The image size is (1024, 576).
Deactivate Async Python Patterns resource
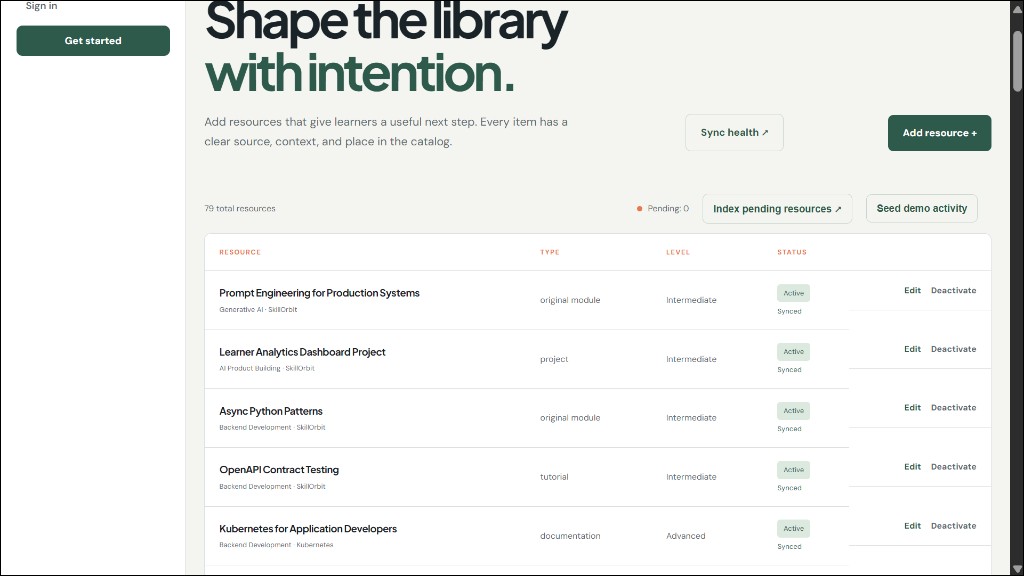click(953, 408)
